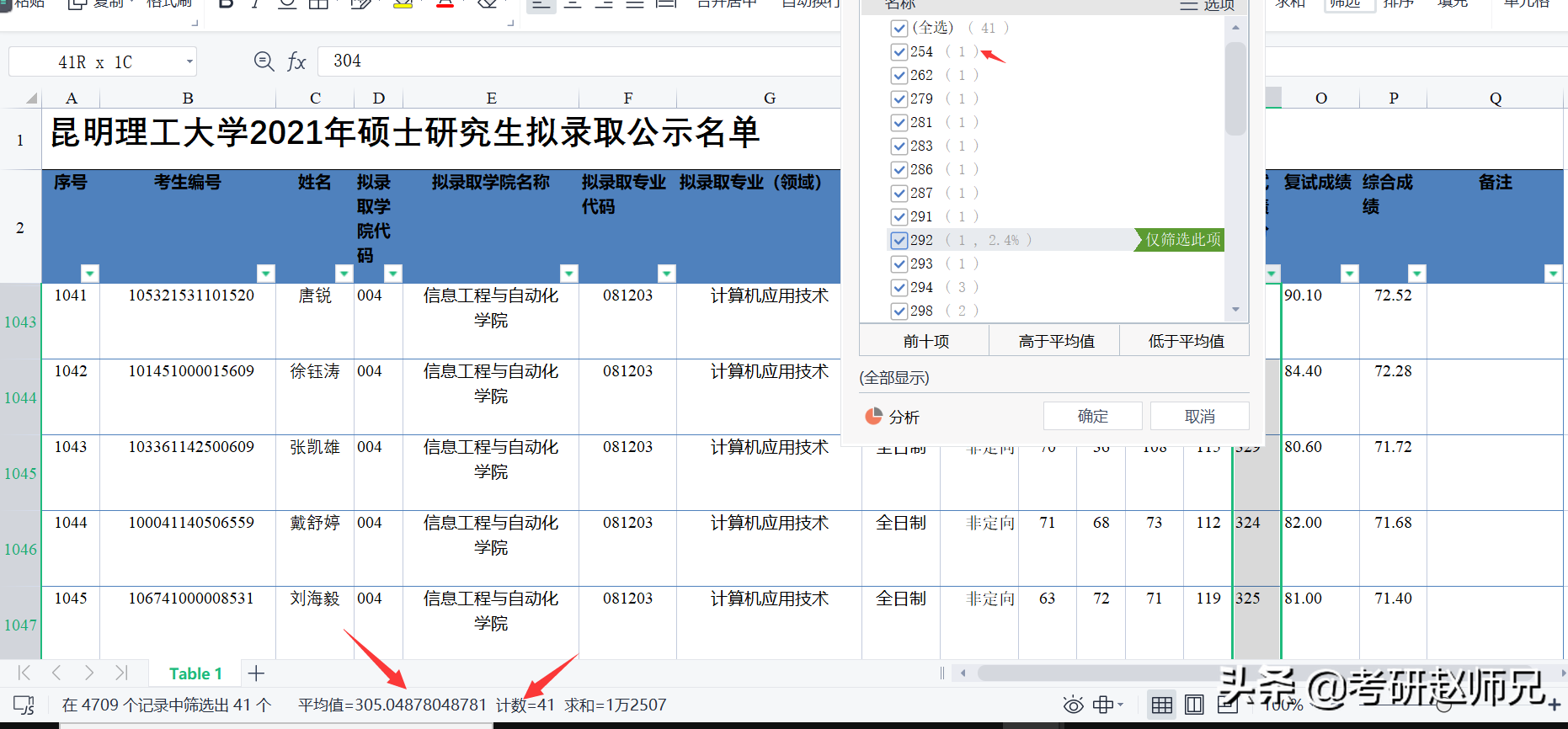Click the fx insert function icon

(x=296, y=61)
